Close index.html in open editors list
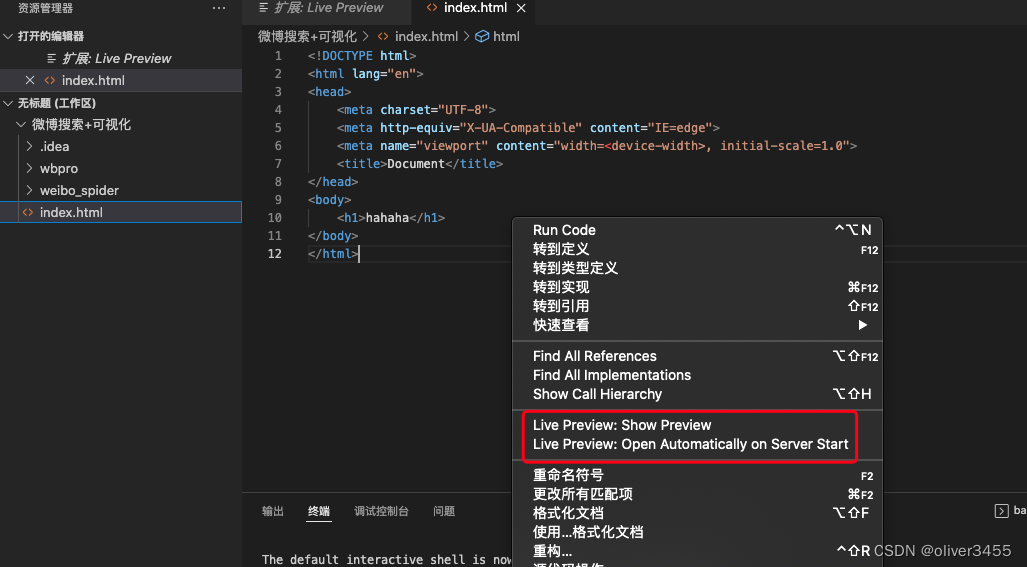Screen dimensions: 1027x567 click(29, 81)
